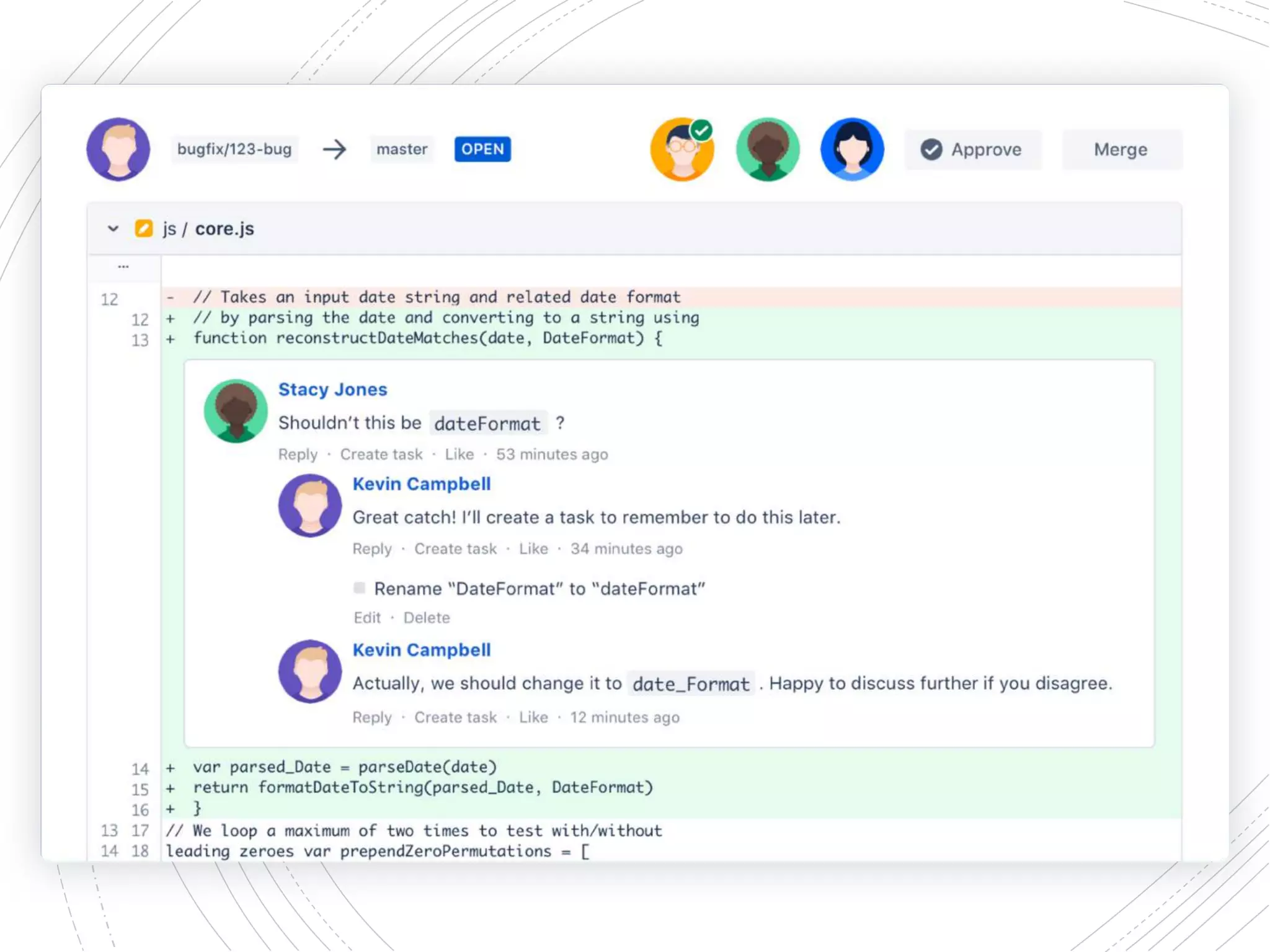The image size is (1270, 952).
Task: Click the orange modified-file icon beside core.js
Action: pyautogui.click(x=143, y=229)
